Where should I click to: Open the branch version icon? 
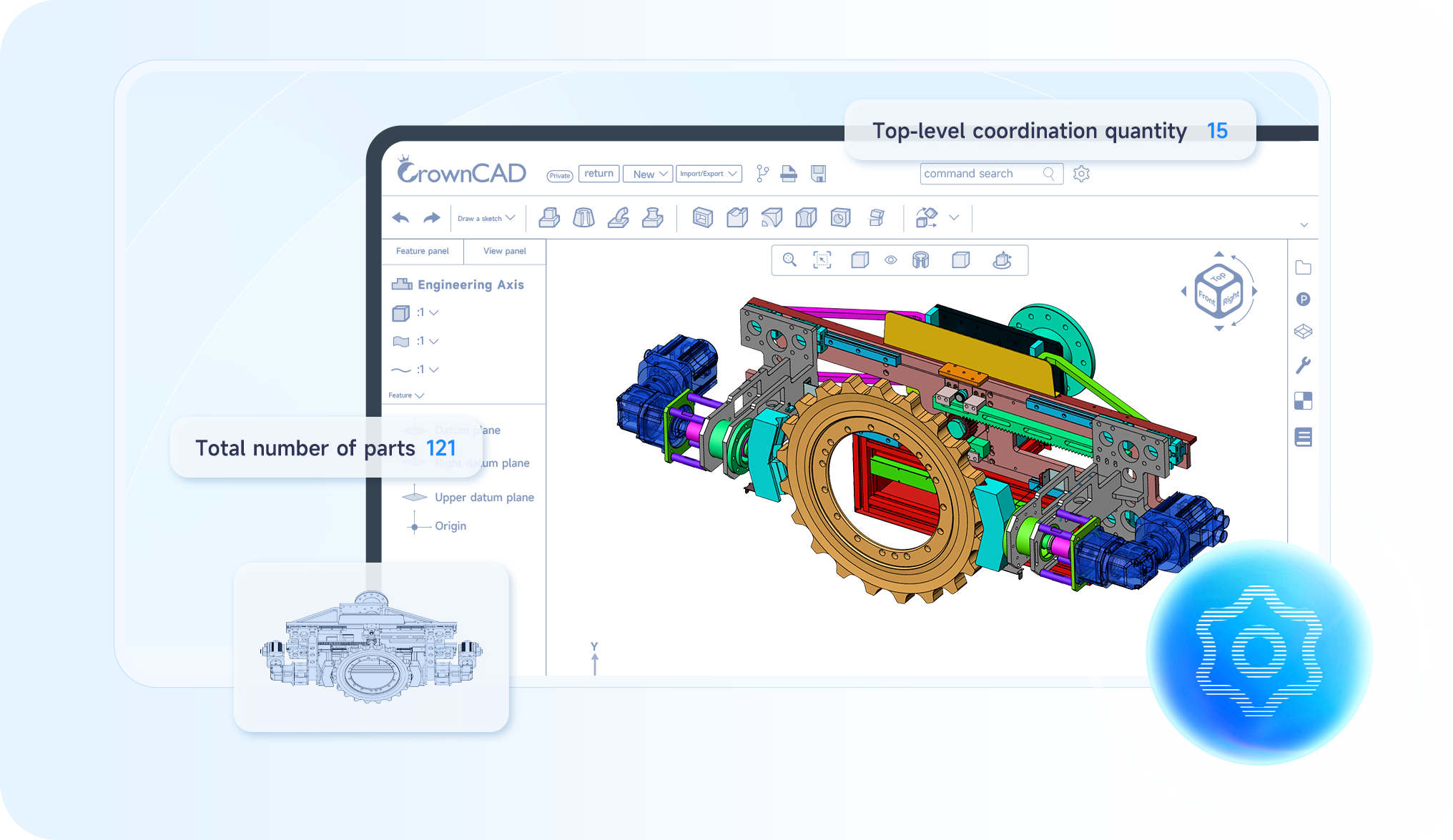(762, 174)
